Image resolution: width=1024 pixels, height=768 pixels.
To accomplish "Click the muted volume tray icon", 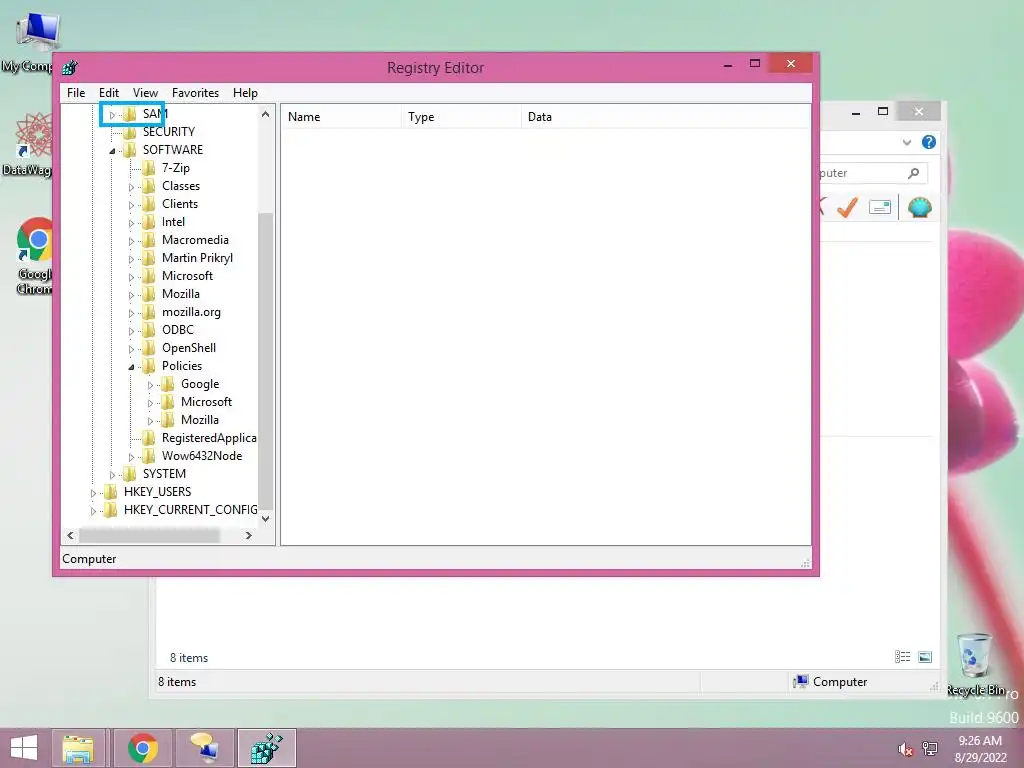I will tap(905, 749).
